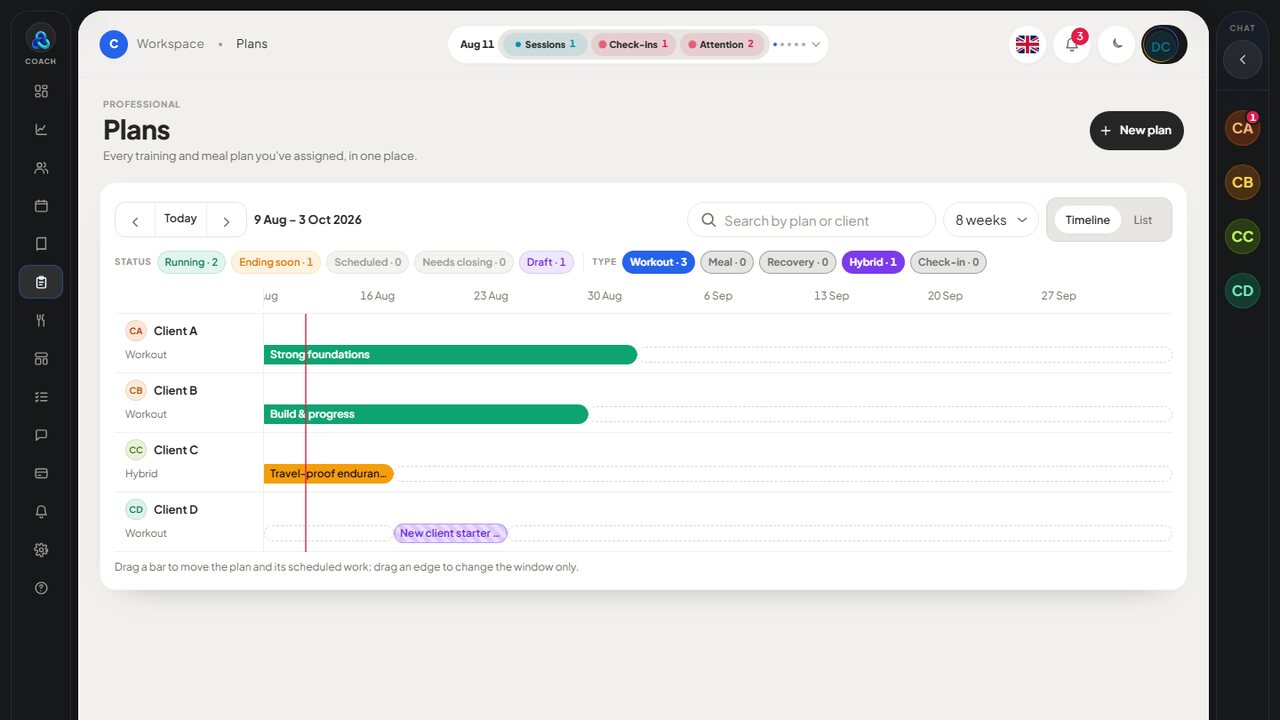Expand the Aug 11 summary pill chevron

(x=816, y=44)
